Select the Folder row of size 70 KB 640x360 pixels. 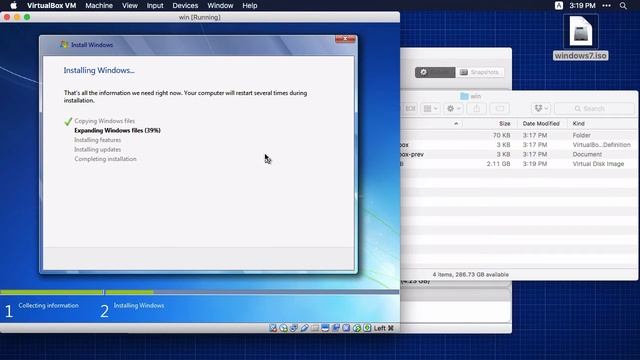point(519,135)
